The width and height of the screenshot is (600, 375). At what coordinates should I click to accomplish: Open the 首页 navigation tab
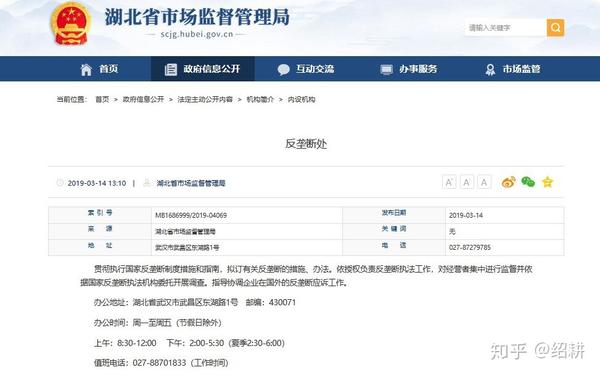(99, 69)
